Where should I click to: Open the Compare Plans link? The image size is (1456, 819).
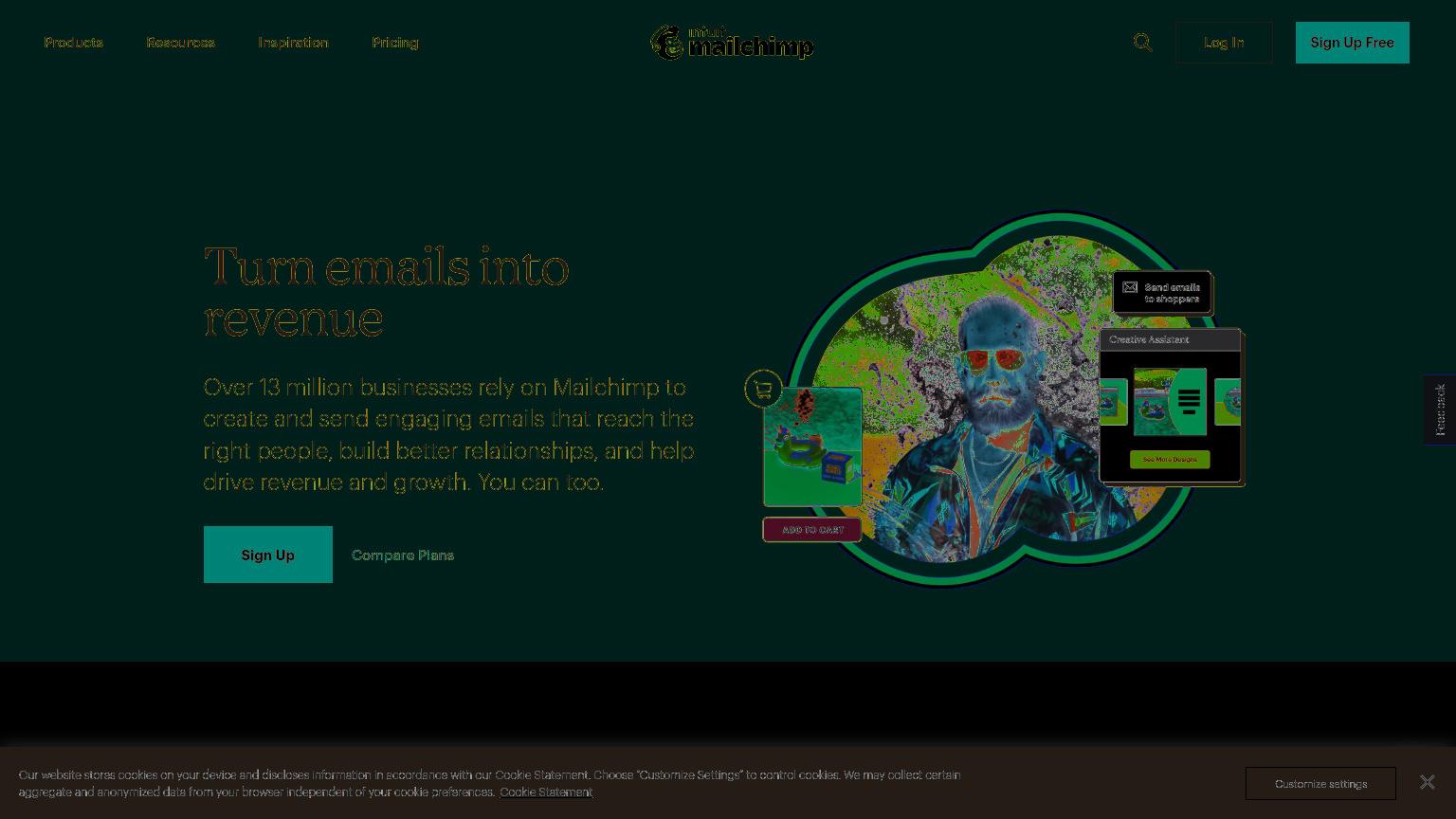tap(403, 555)
